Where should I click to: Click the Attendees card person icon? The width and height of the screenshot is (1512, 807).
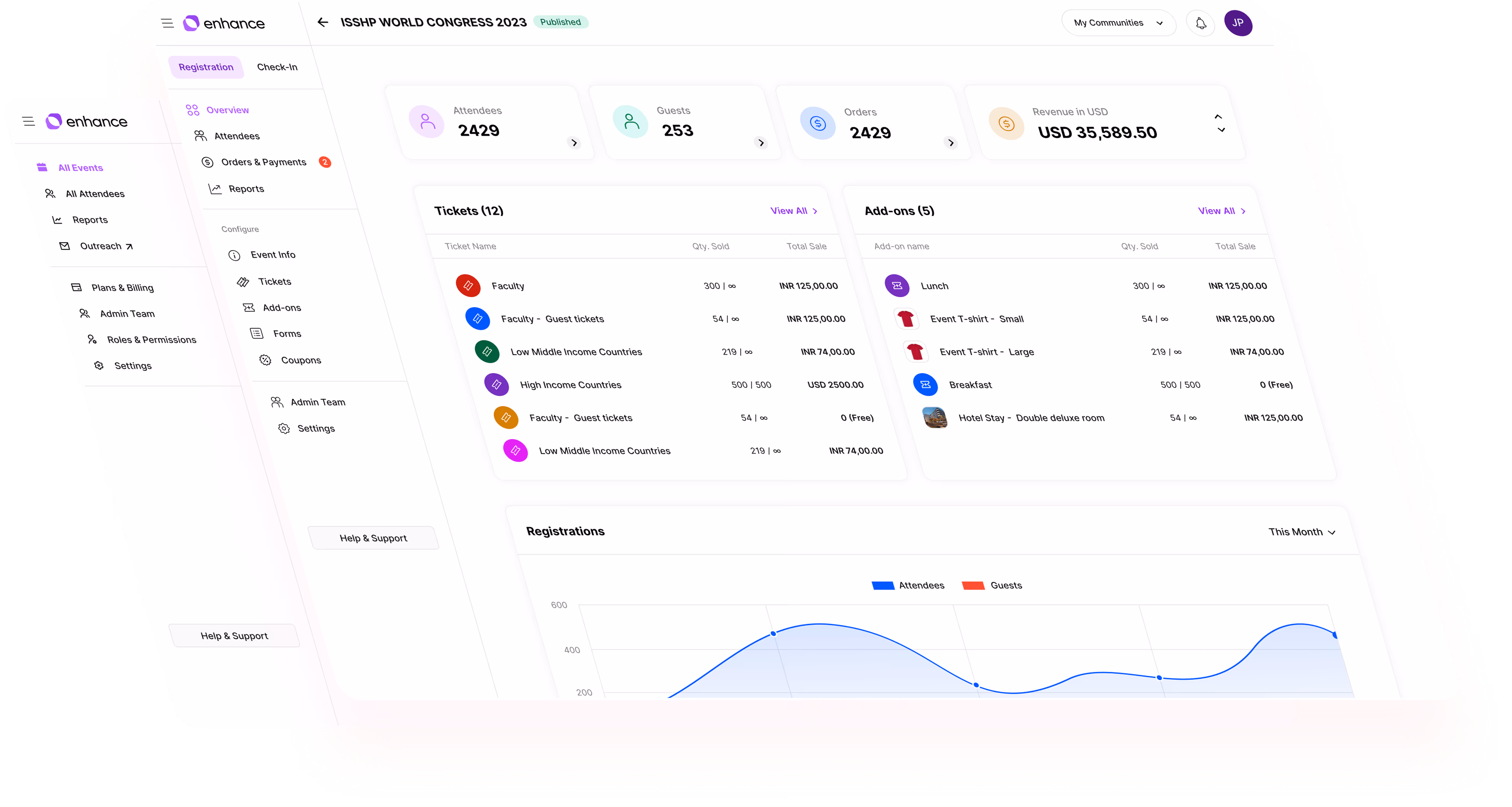point(427,122)
